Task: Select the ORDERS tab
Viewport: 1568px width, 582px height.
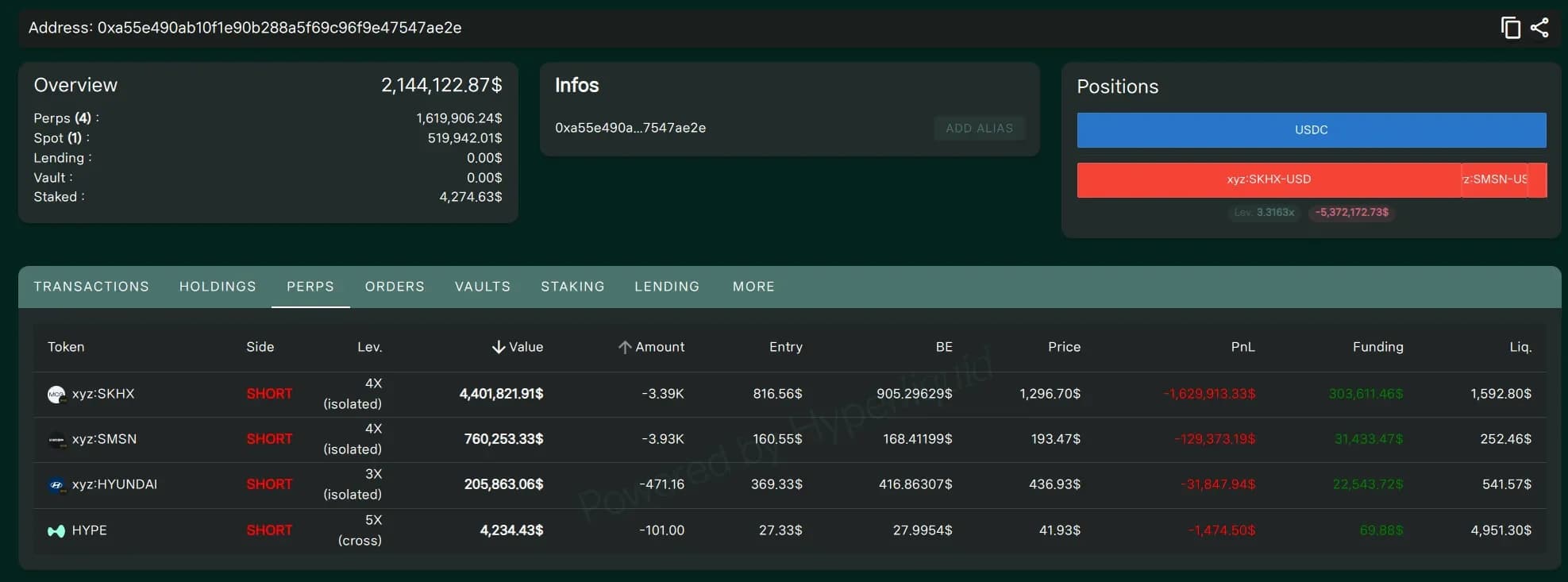Action: (x=395, y=287)
